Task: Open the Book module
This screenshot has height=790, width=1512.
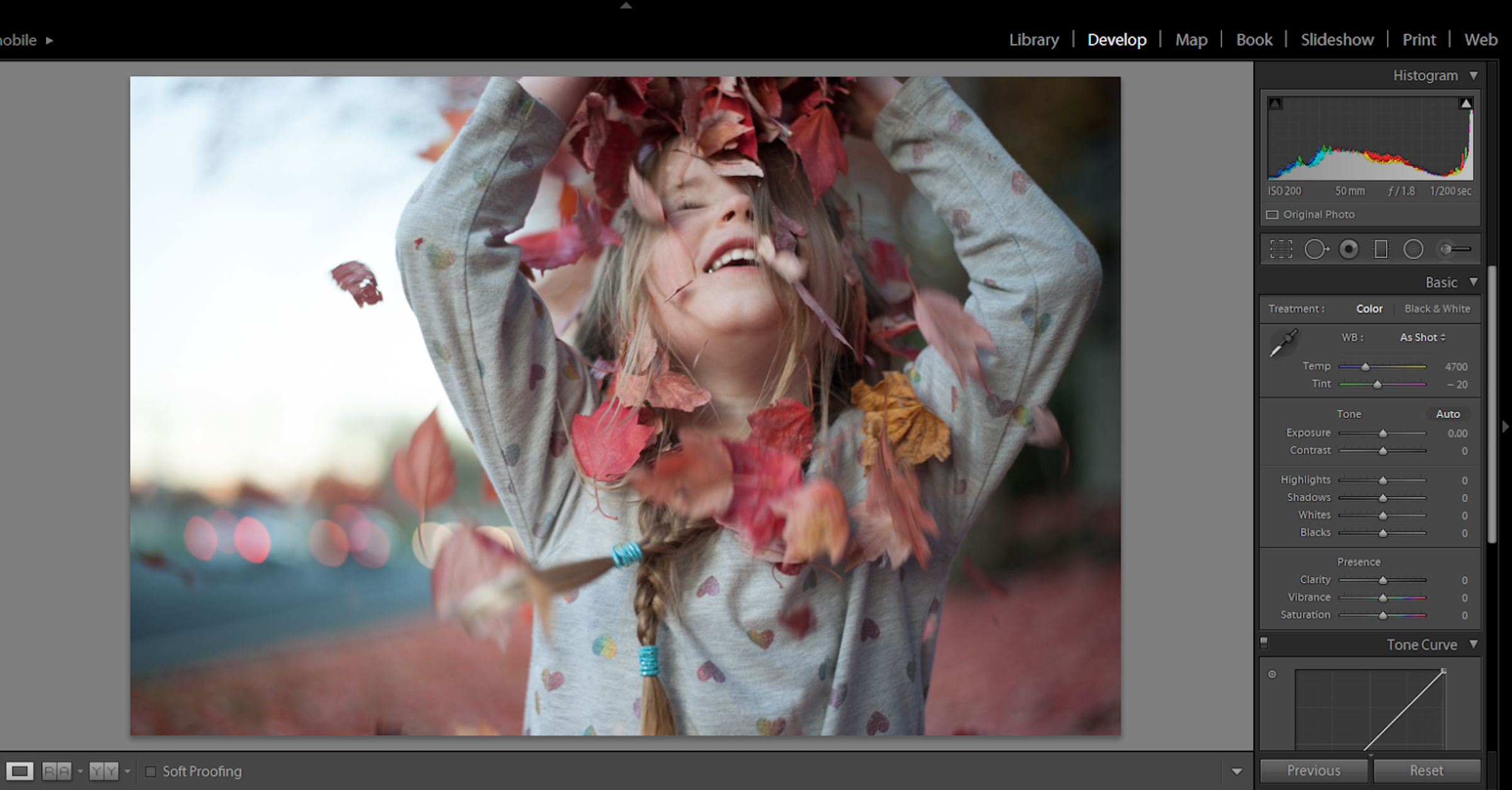Action: click(1254, 40)
